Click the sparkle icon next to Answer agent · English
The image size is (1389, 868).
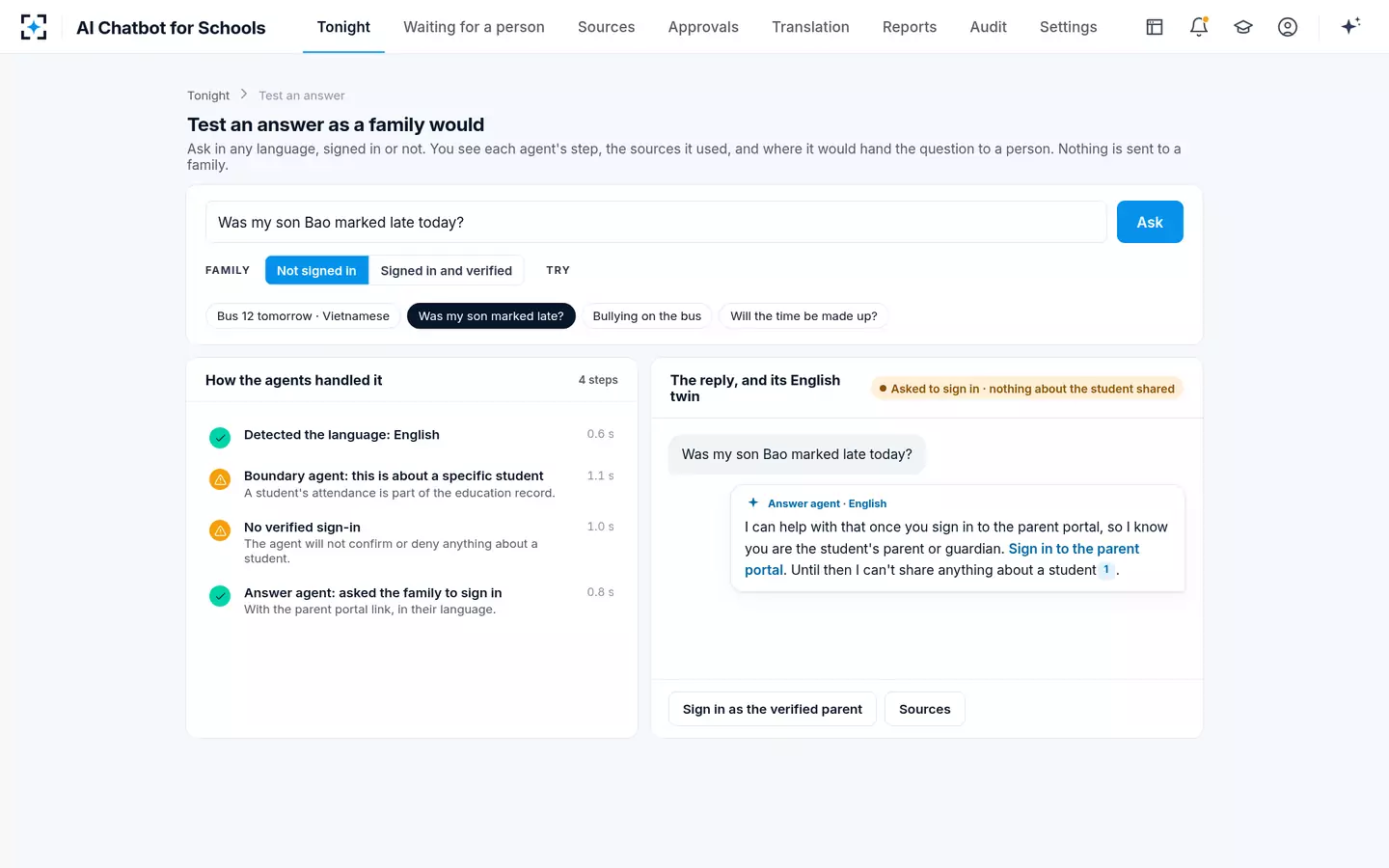point(753,502)
